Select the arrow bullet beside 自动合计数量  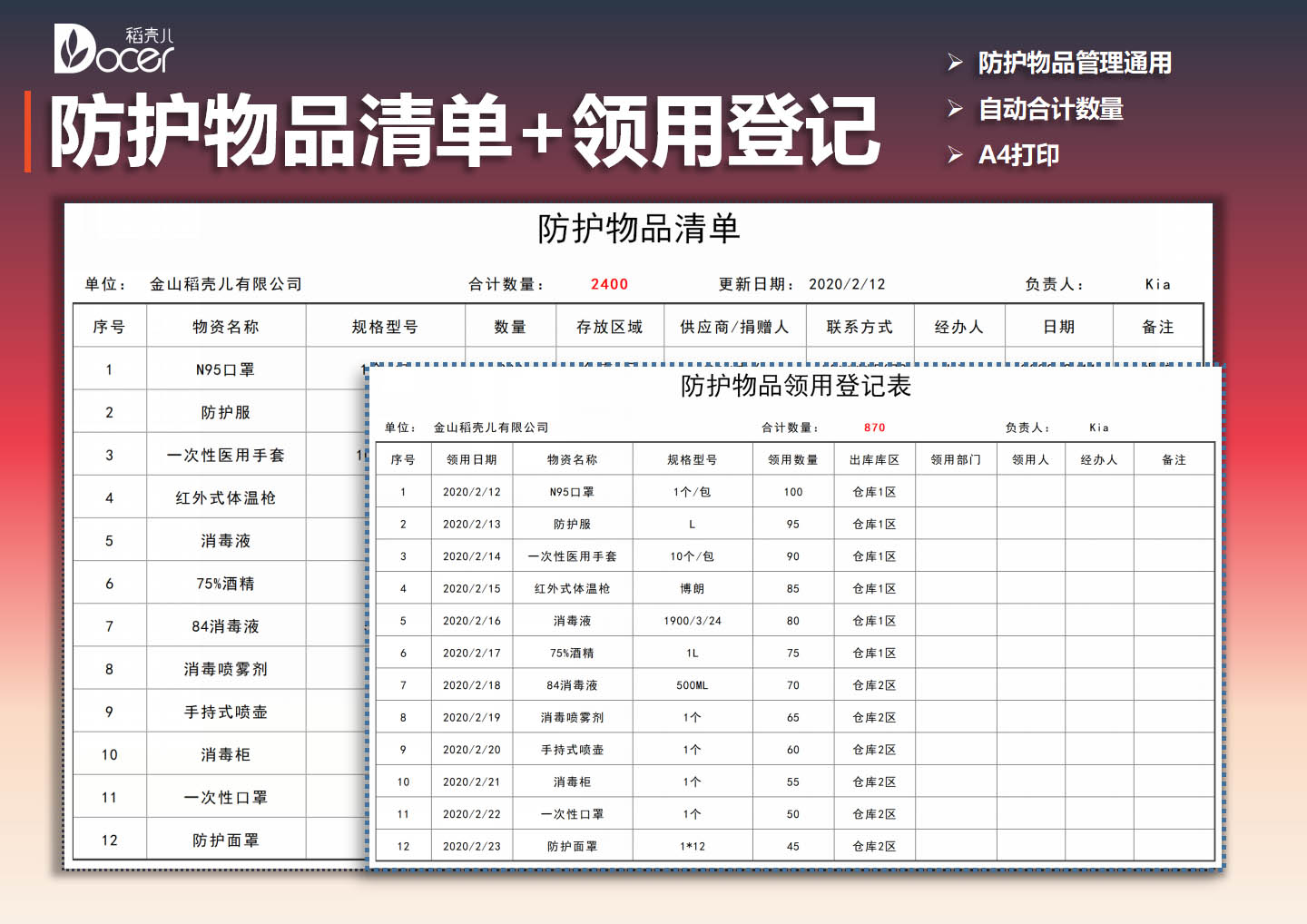point(954,109)
